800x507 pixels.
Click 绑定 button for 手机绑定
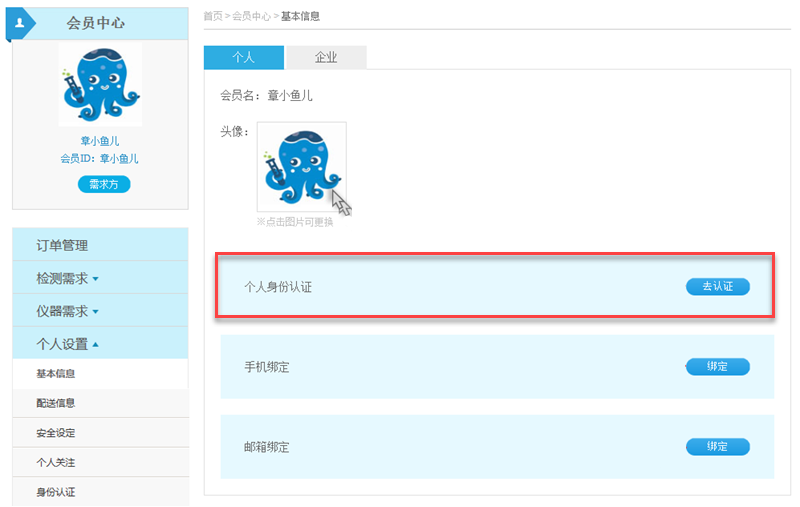pos(717,367)
